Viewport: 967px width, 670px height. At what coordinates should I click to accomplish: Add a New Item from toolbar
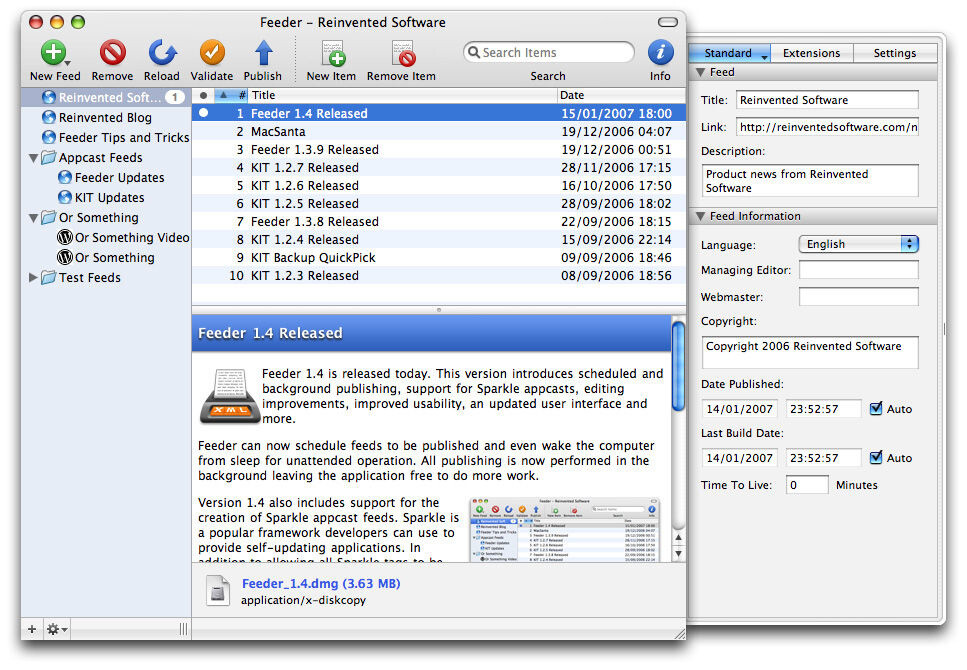[x=332, y=54]
